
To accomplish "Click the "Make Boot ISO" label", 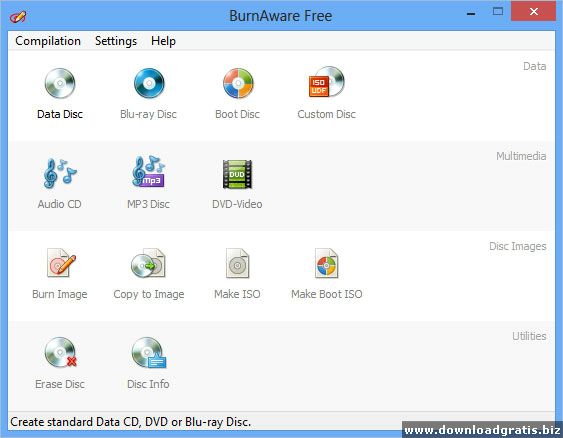I will (x=327, y=294).
